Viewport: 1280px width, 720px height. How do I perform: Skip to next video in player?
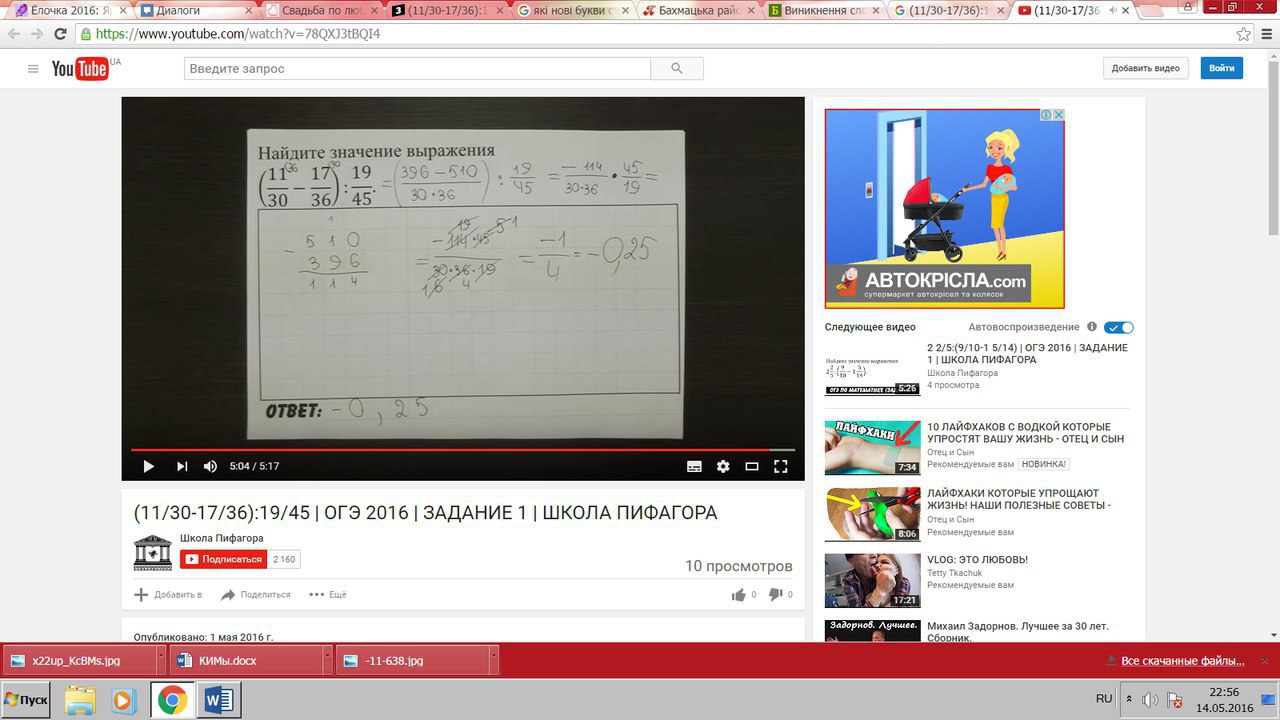(x=182, y=466)
